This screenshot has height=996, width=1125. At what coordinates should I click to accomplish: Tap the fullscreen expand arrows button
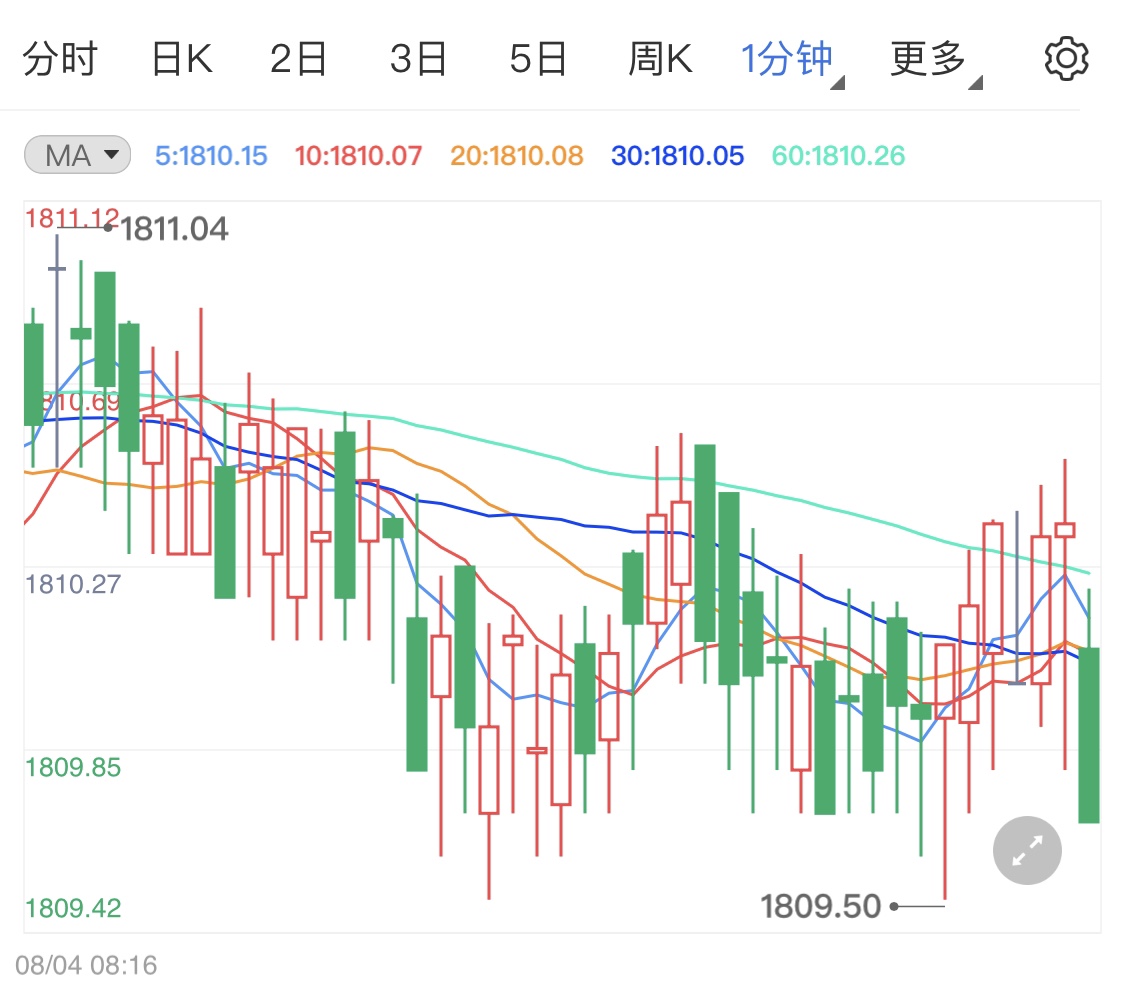pyautogui.click(x=1027, y=850)
